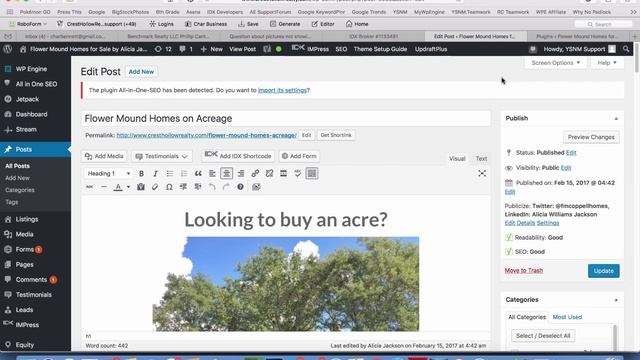
Task: Open the Heading 1 format dropdown
Action: [109, 173]
